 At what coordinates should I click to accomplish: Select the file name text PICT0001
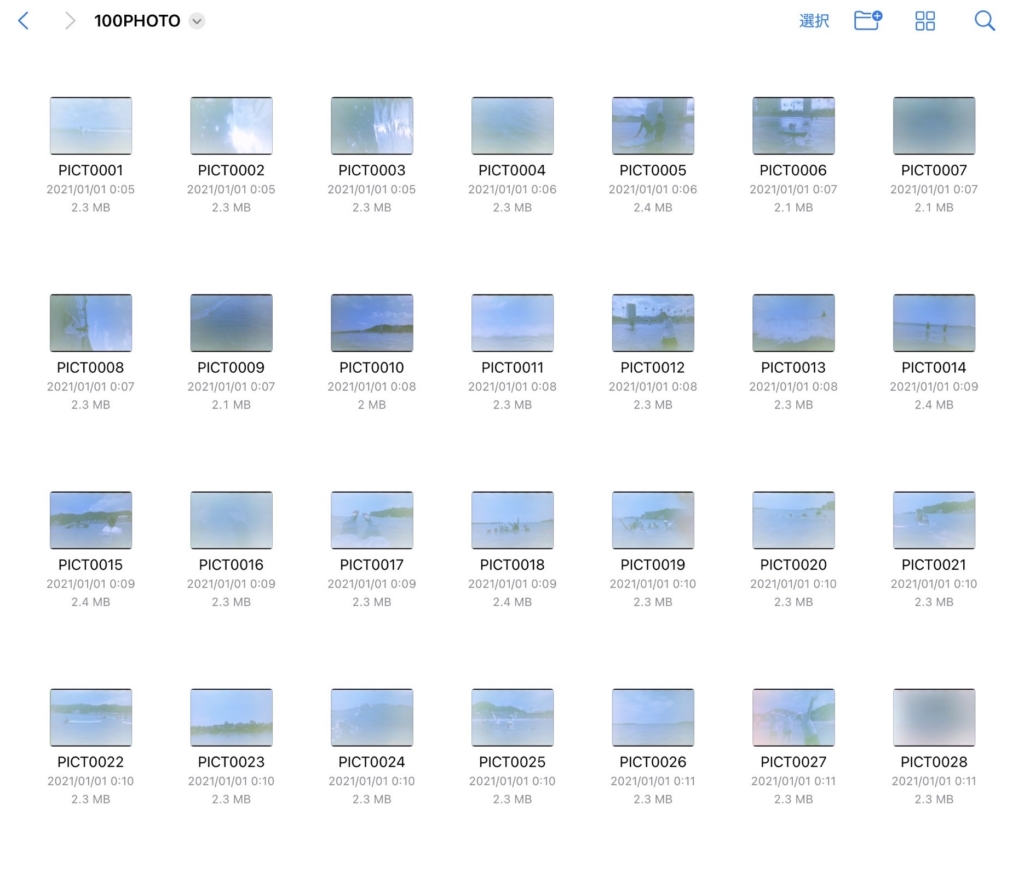[x=91, y=170]
